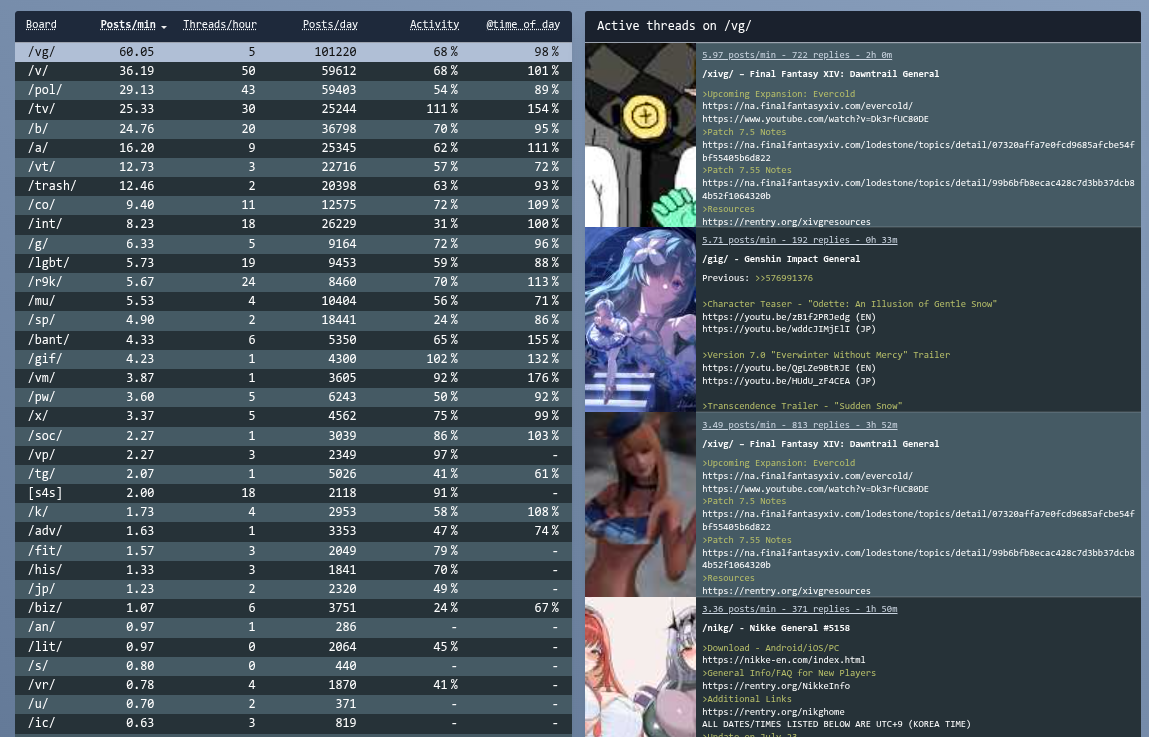Image resolution: width=1149 pixels, height=737 pixels.
Task: Select the /an/ board row
Action: (x=293, y=627)
